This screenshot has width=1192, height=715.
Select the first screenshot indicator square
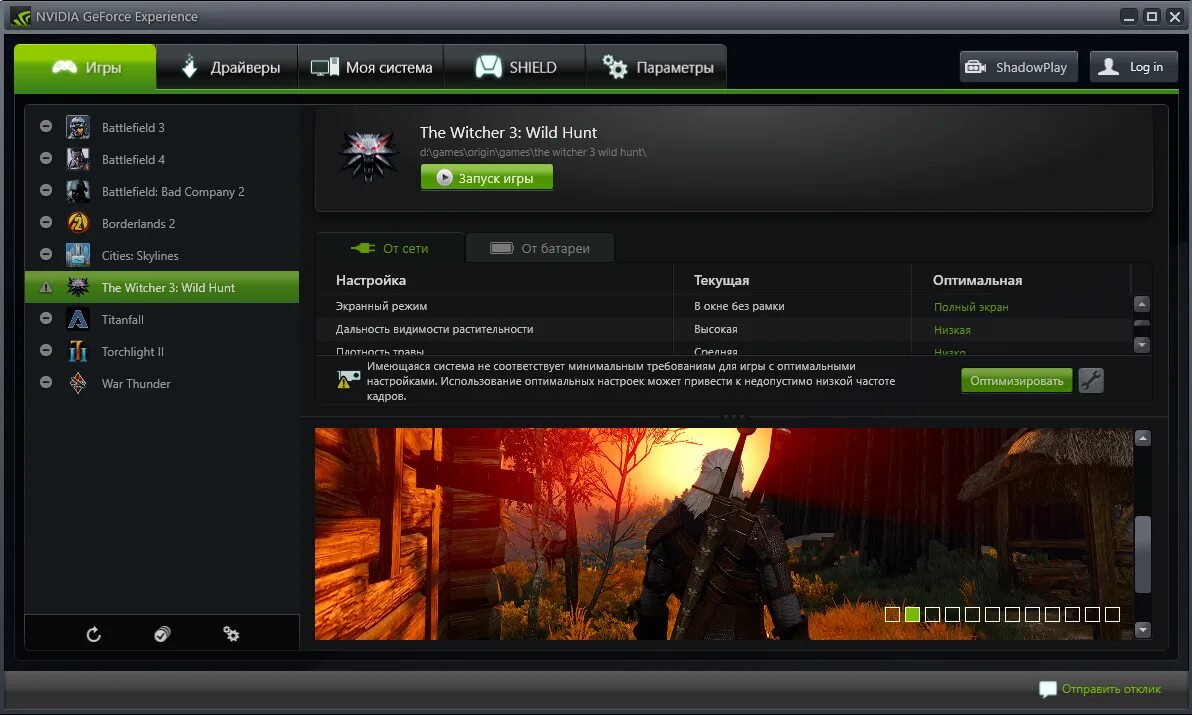(x=892, y=614)
